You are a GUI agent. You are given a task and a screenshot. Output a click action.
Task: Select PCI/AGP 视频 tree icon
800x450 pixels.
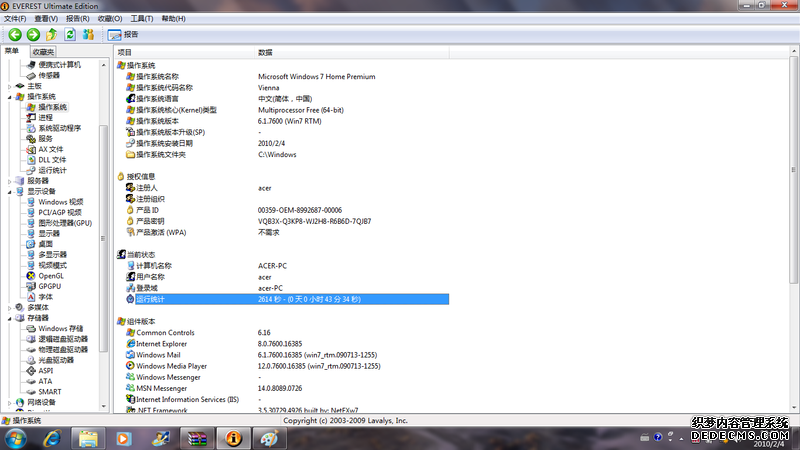[x=31, y=213]
